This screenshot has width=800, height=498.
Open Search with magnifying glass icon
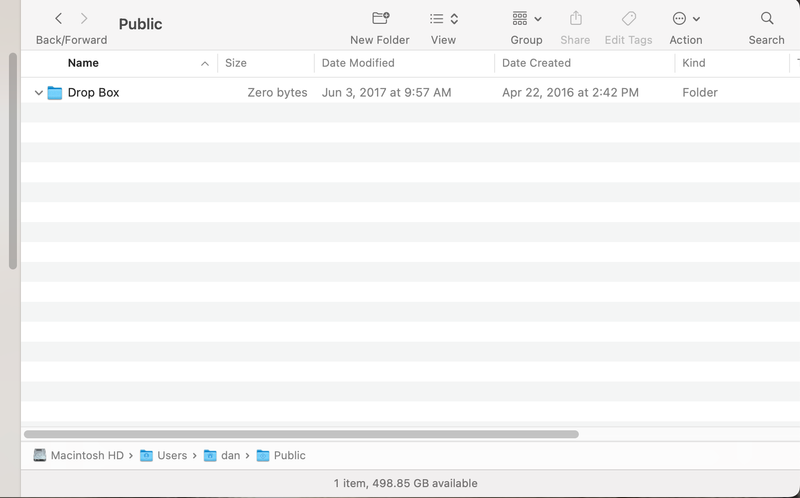(766, 19)
